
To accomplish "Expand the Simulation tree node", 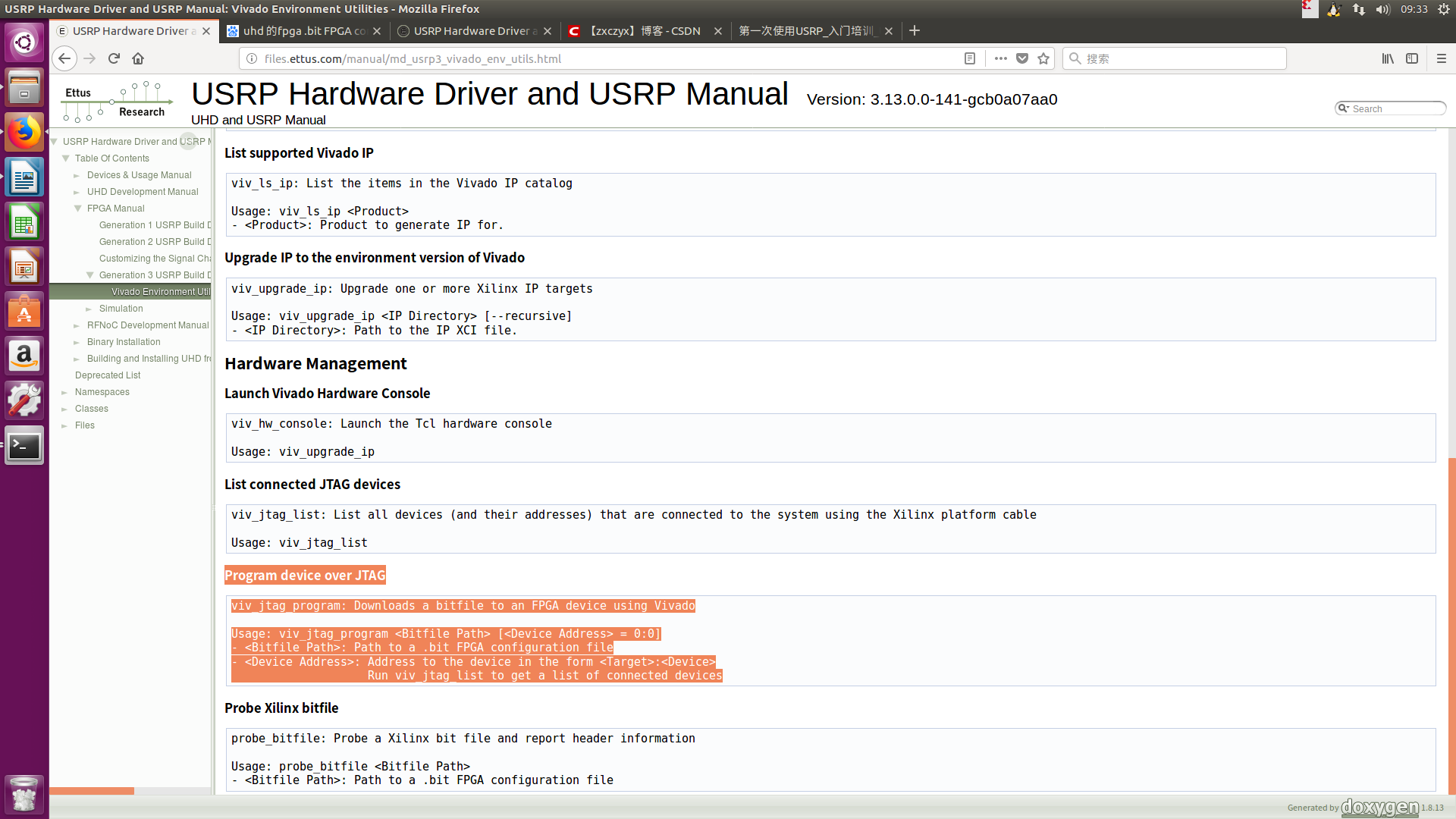I will coord(89,309).
